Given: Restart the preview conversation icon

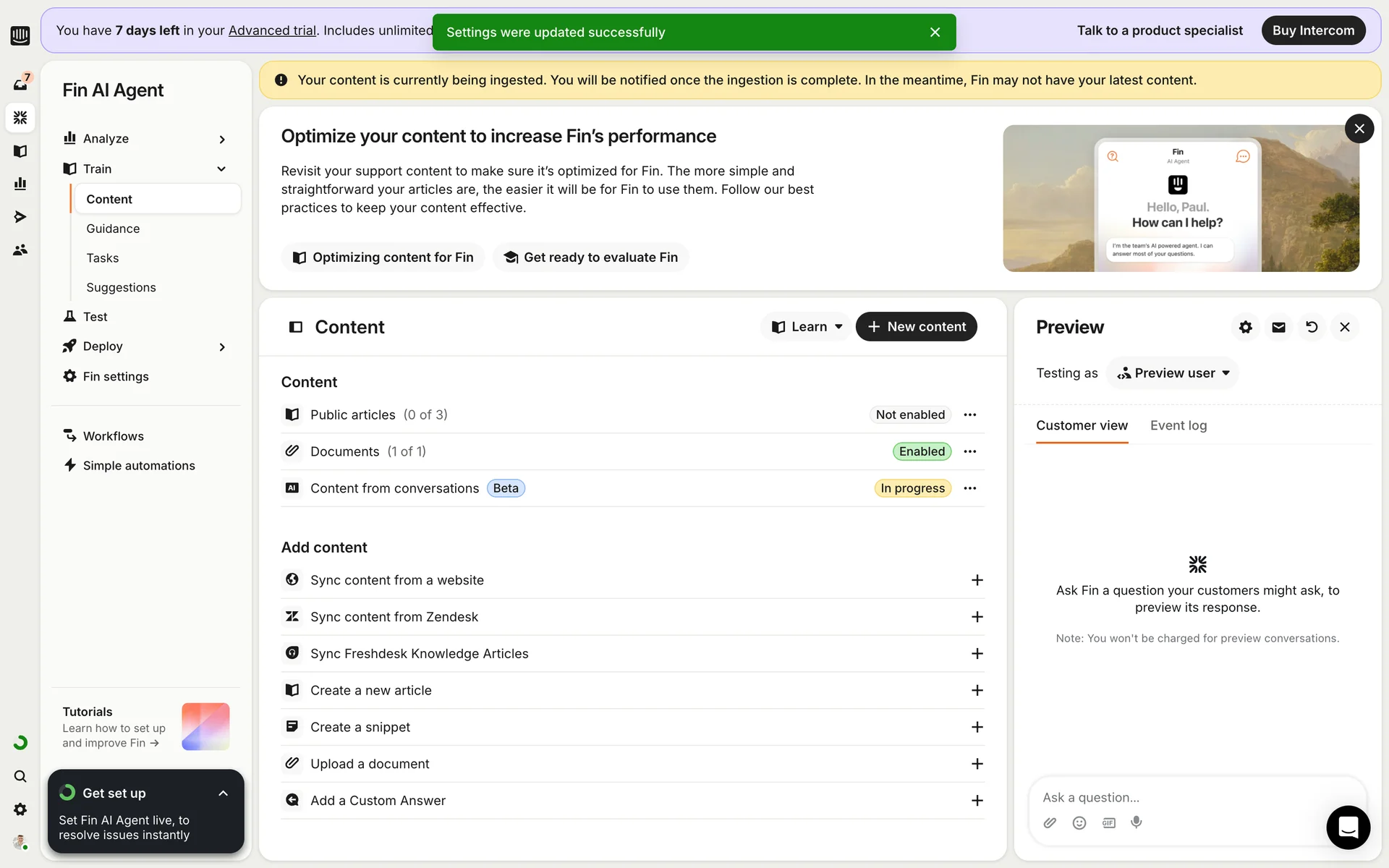Looking at the screenshot, I should [x=1312, y=327].
